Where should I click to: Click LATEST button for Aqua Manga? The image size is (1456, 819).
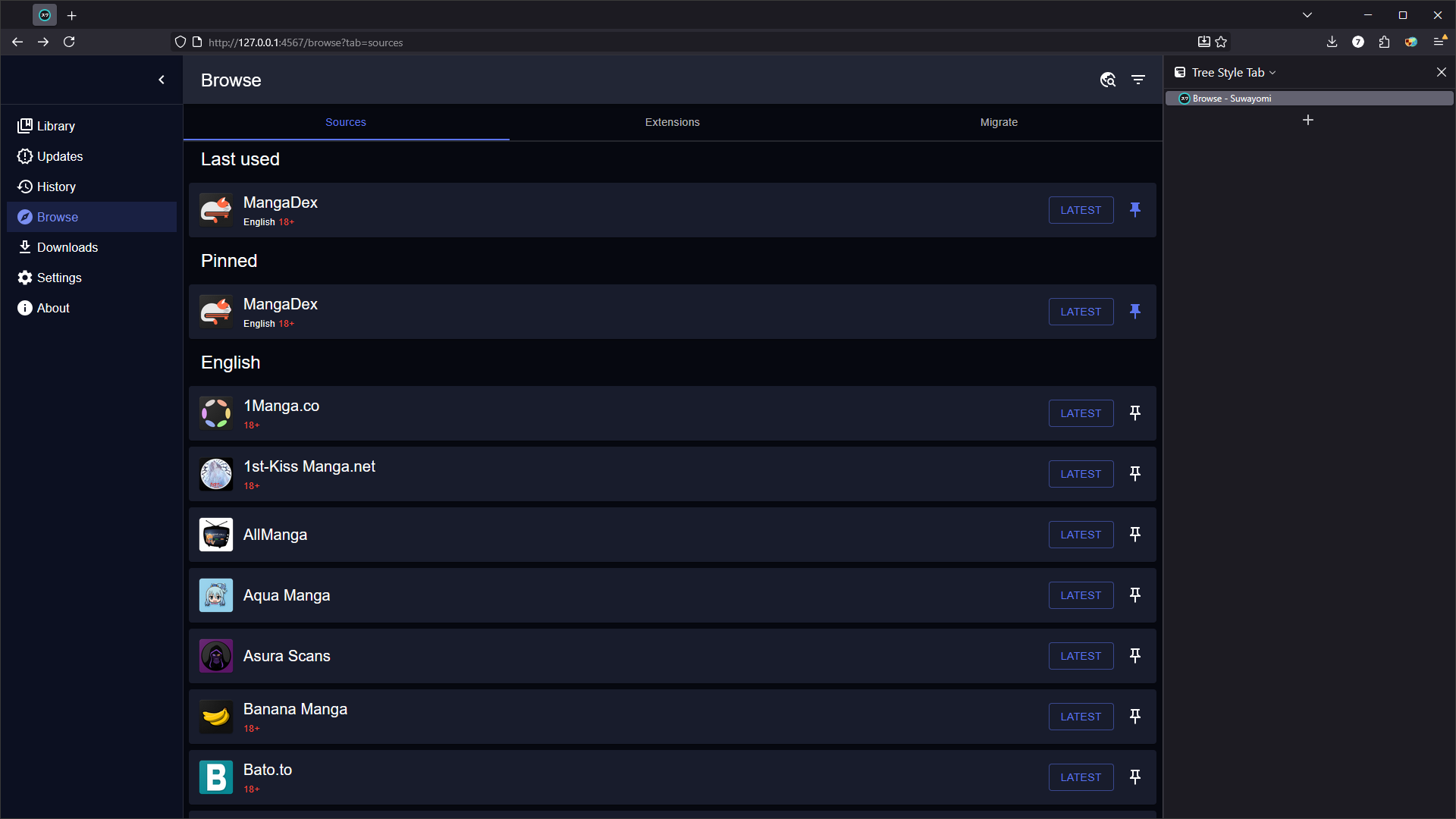[x=1081, y=595]
